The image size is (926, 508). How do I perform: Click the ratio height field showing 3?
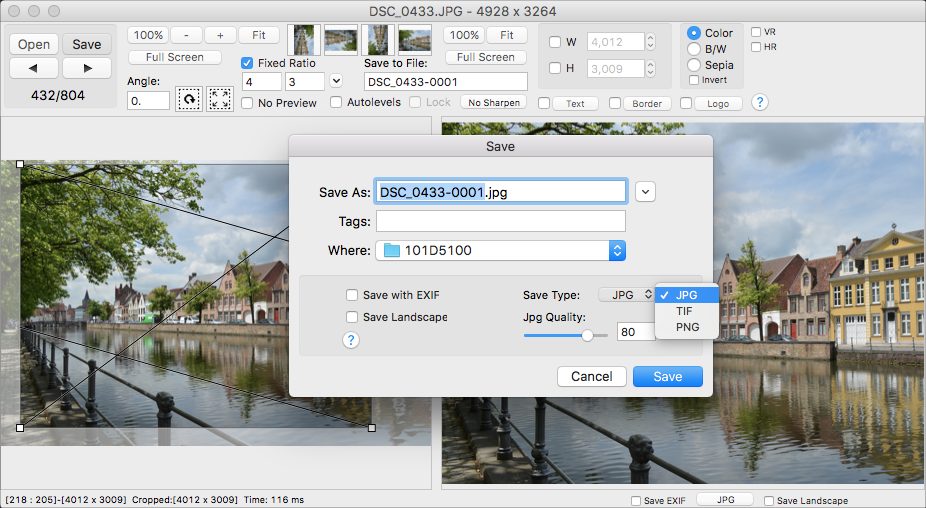[x=305, y=82]
